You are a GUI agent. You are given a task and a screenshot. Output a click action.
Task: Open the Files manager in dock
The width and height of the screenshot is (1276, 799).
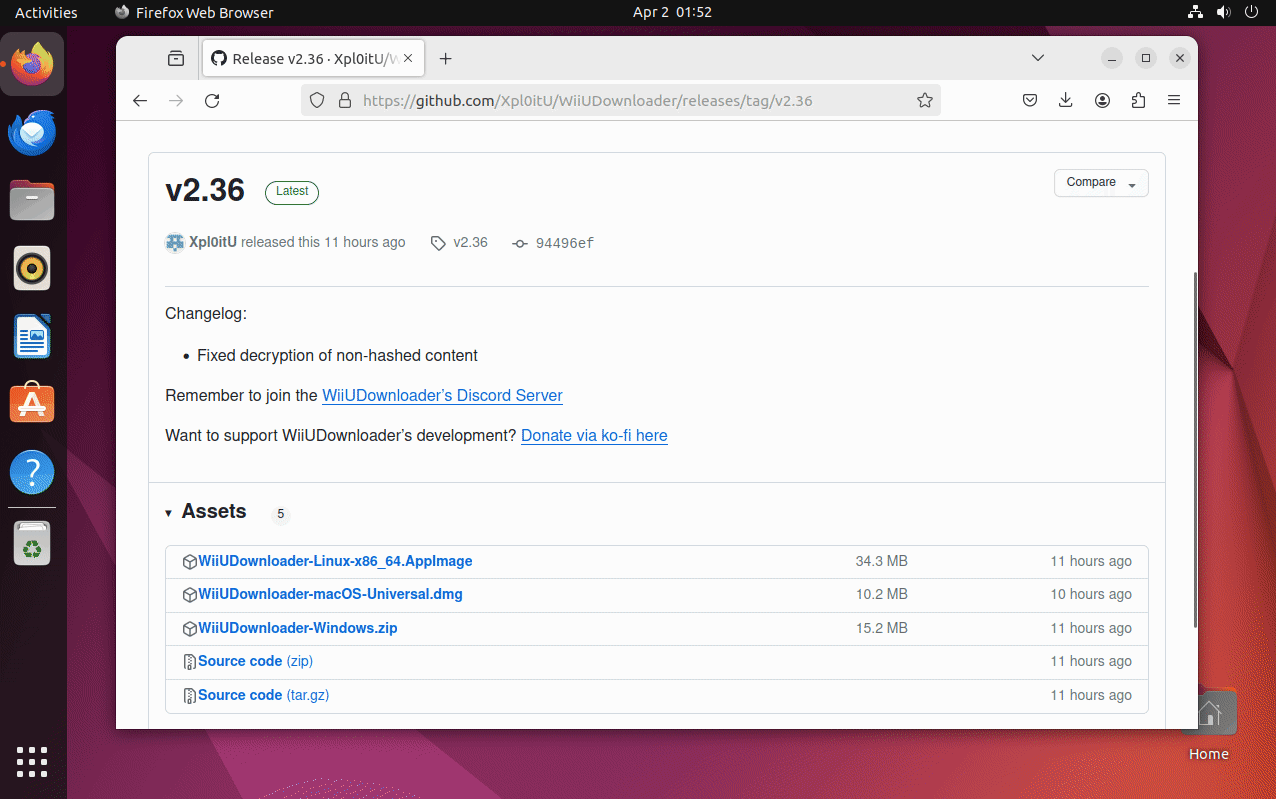click(32, 200)
